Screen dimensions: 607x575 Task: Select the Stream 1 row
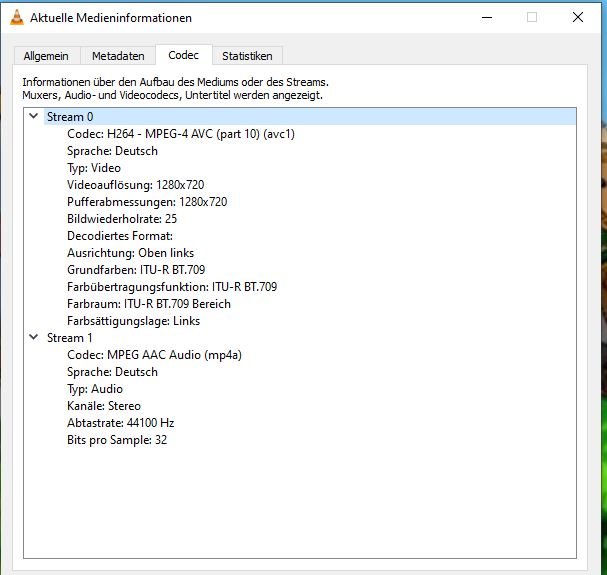click(x=66, y=338)
